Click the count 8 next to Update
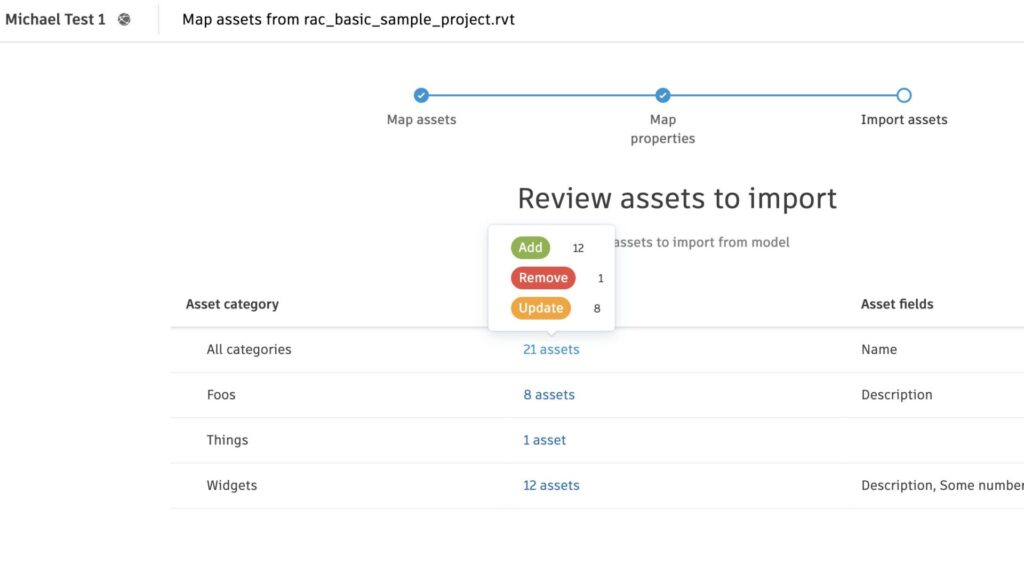1024x572 pixels. pyautogui.click(x=597, y=308)
